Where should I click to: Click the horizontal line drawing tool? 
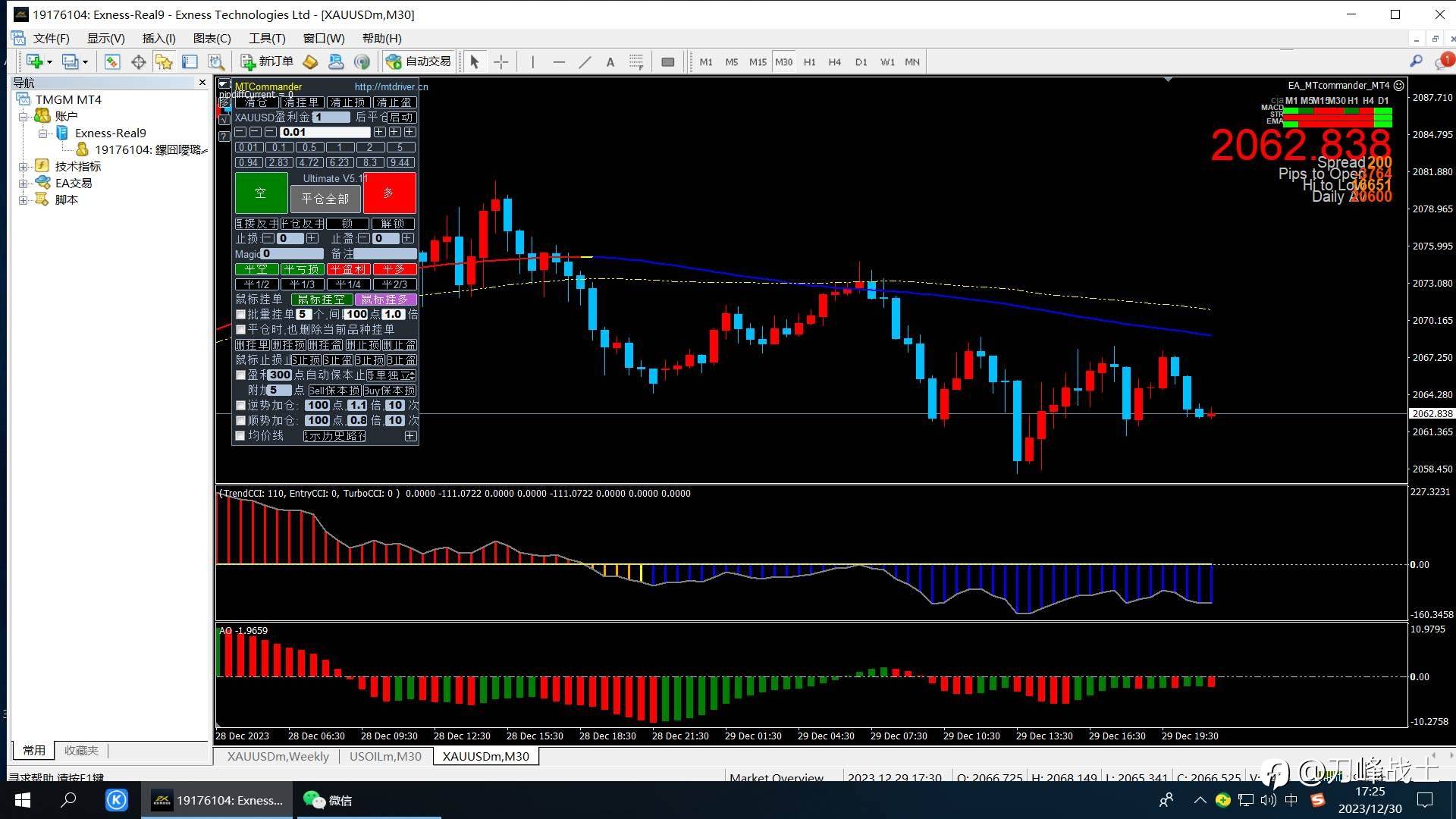(x=559, y=62)
